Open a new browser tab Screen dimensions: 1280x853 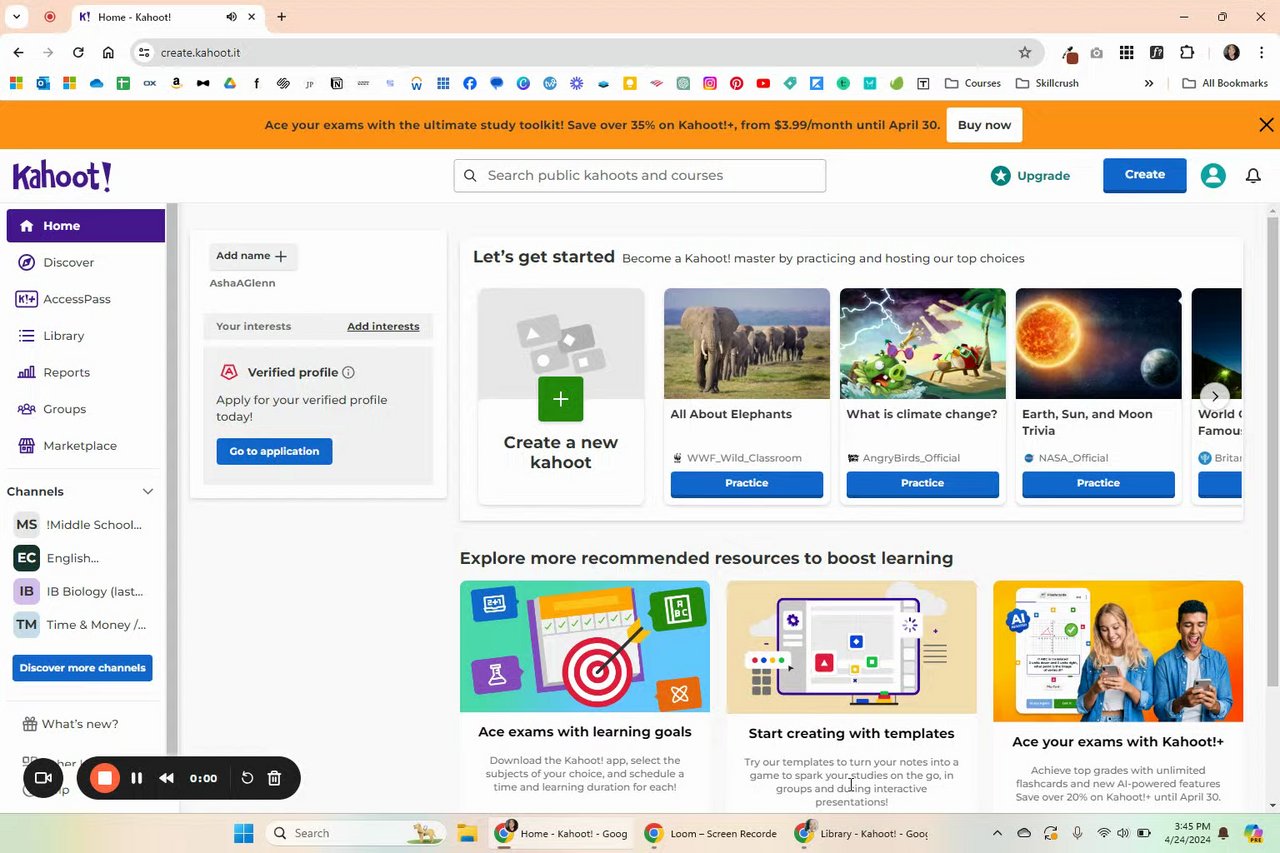[x=281, y=17]
